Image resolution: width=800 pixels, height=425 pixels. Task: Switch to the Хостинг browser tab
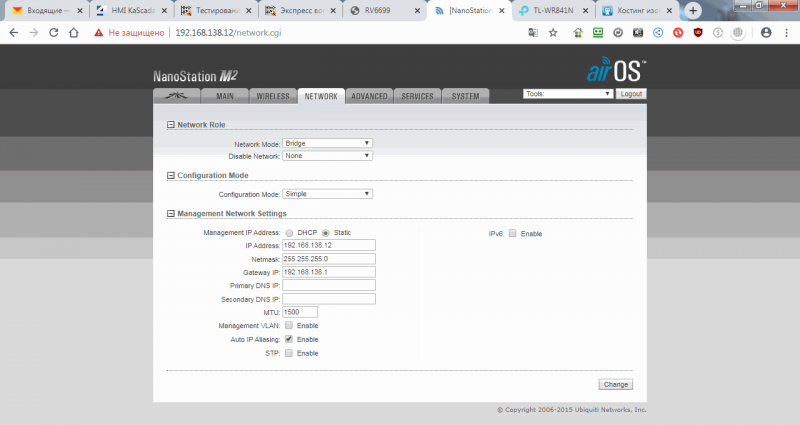pos(638,10)
